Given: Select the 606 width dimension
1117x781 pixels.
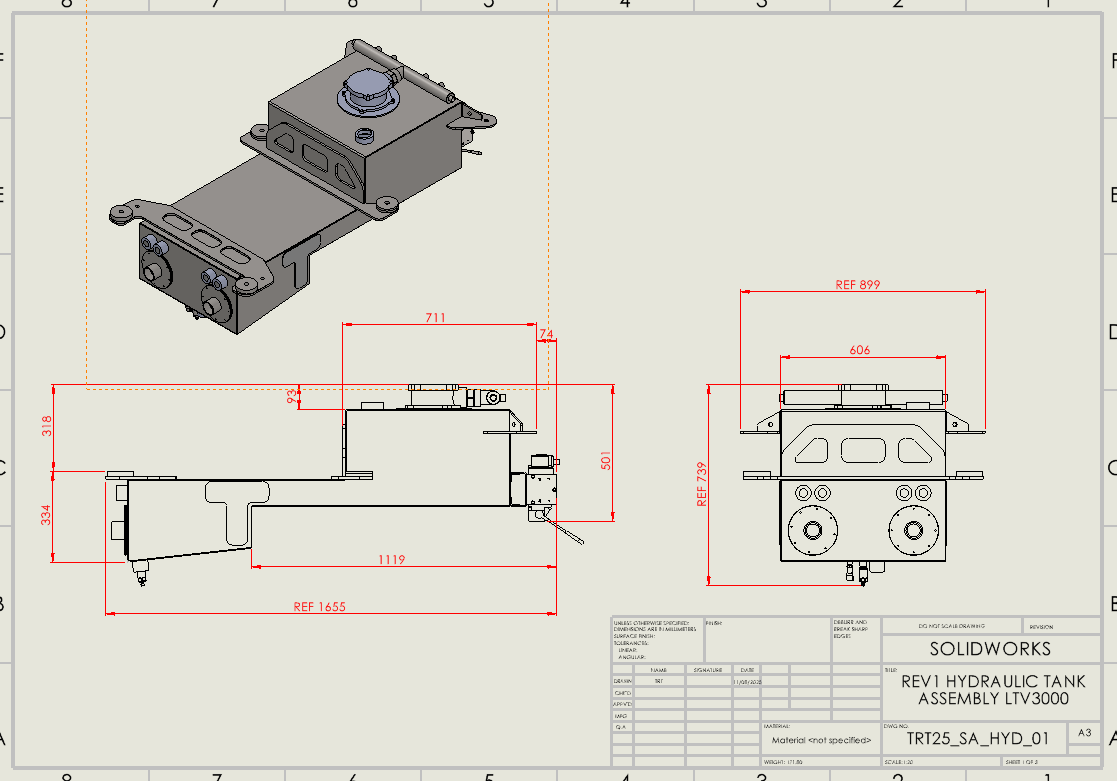Looking at the screenshot, I should [860, 350].
